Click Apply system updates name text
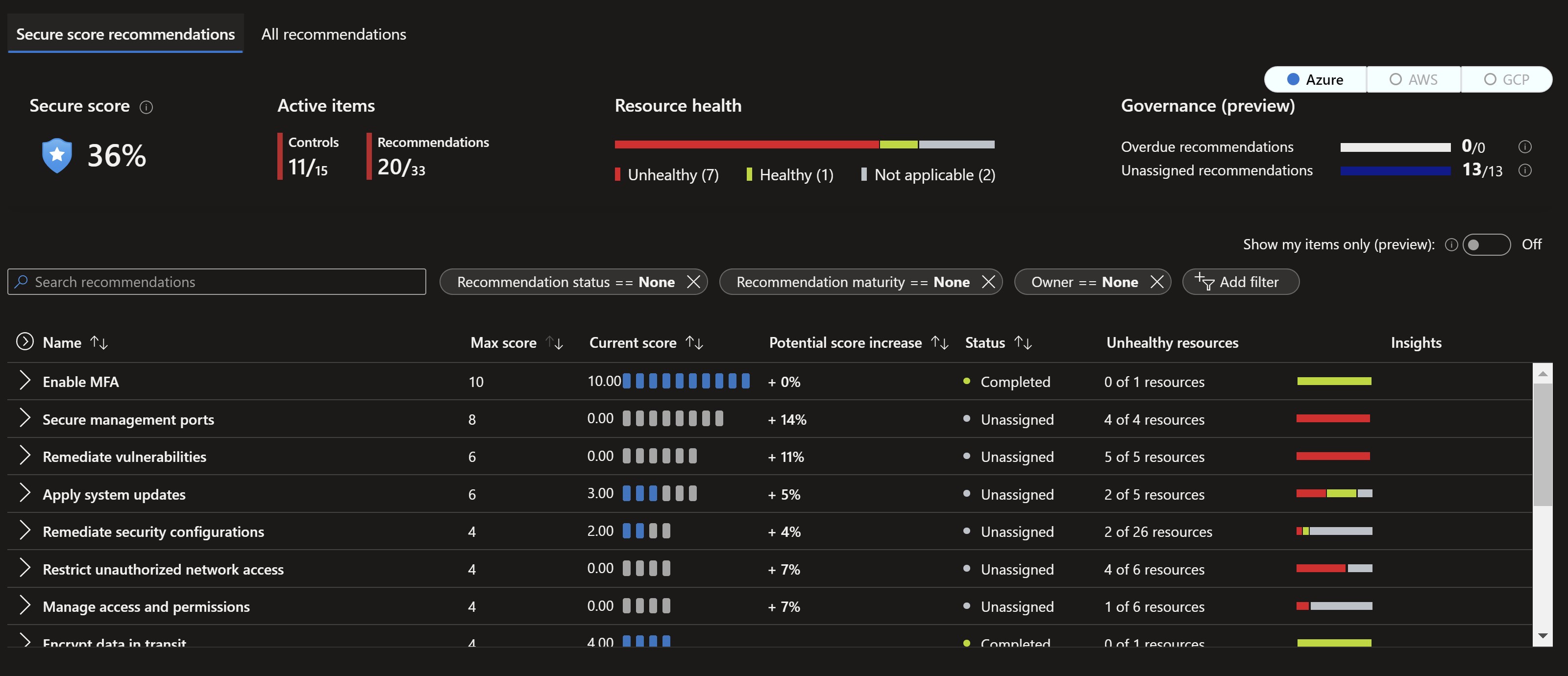The height and width of the screenshot is (676, 1568). (114, 495)
